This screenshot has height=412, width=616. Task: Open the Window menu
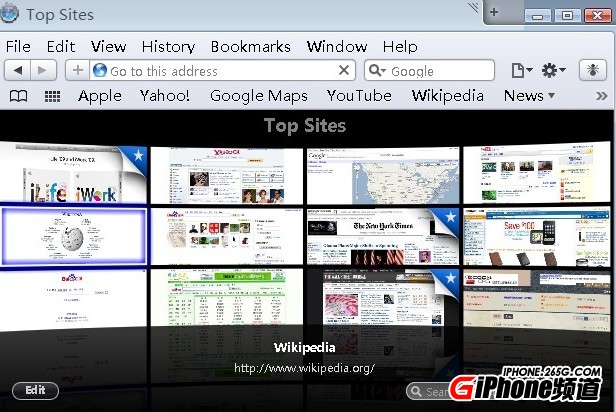337,46
